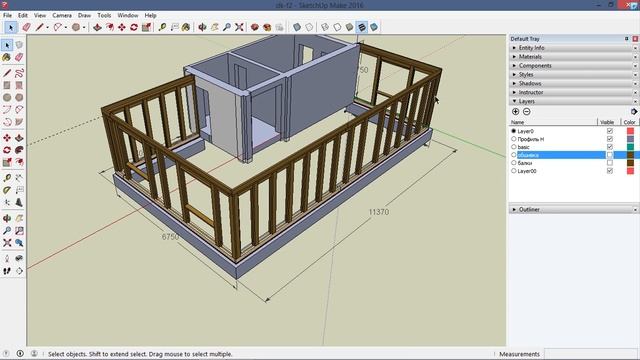Click Monochrome style icon in top toolbar

coord(374,27)
